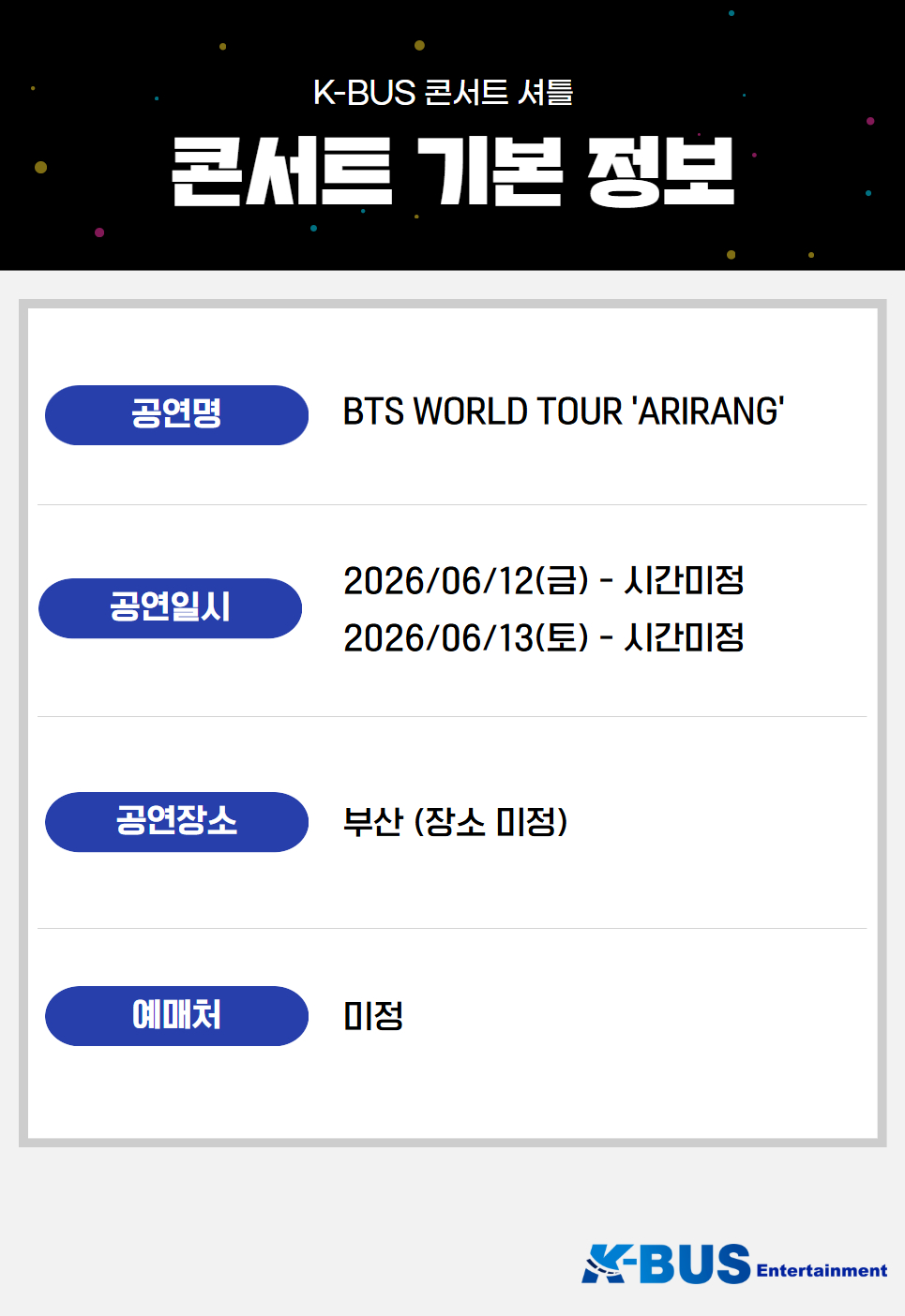This screenshot has width=905, height=1316.
Task: Click the pink dot near banner's right edge
Action: click(x=870, y=121)
